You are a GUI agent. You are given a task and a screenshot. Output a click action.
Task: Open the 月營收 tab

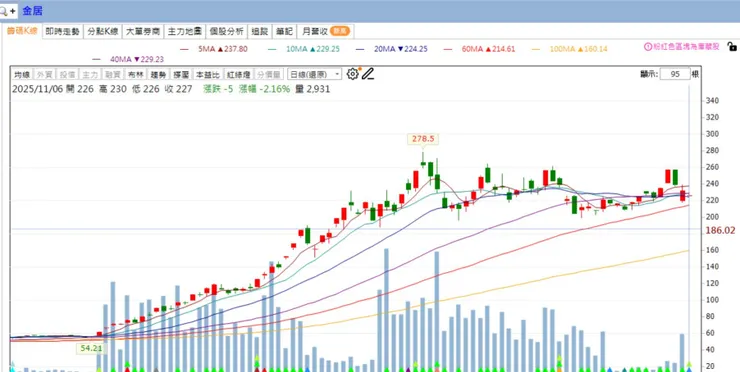326,32
